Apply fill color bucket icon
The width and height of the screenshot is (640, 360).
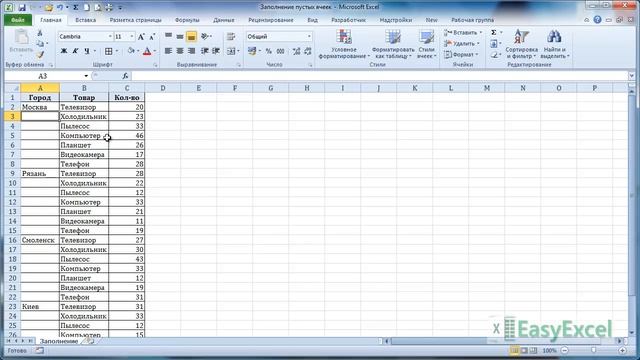pyautogui.click(x=131, y=51)
